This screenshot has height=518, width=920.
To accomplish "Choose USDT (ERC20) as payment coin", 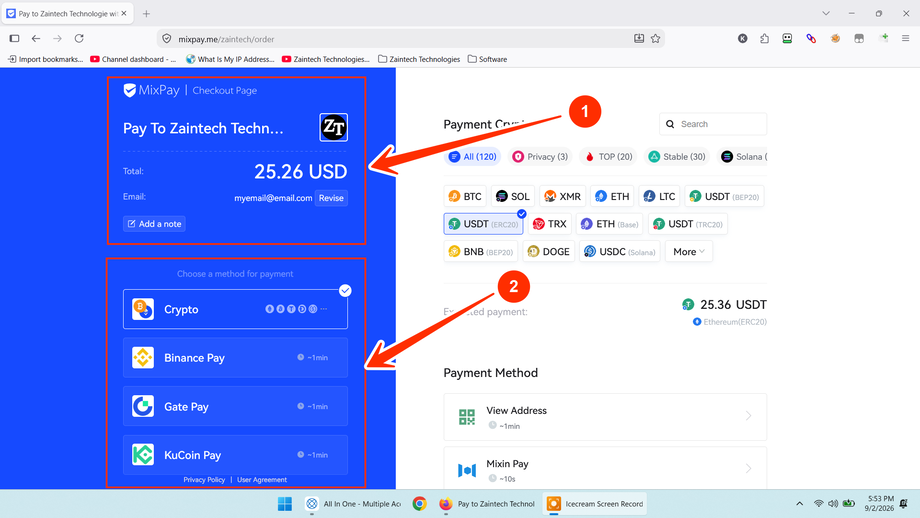I will 483,224.
